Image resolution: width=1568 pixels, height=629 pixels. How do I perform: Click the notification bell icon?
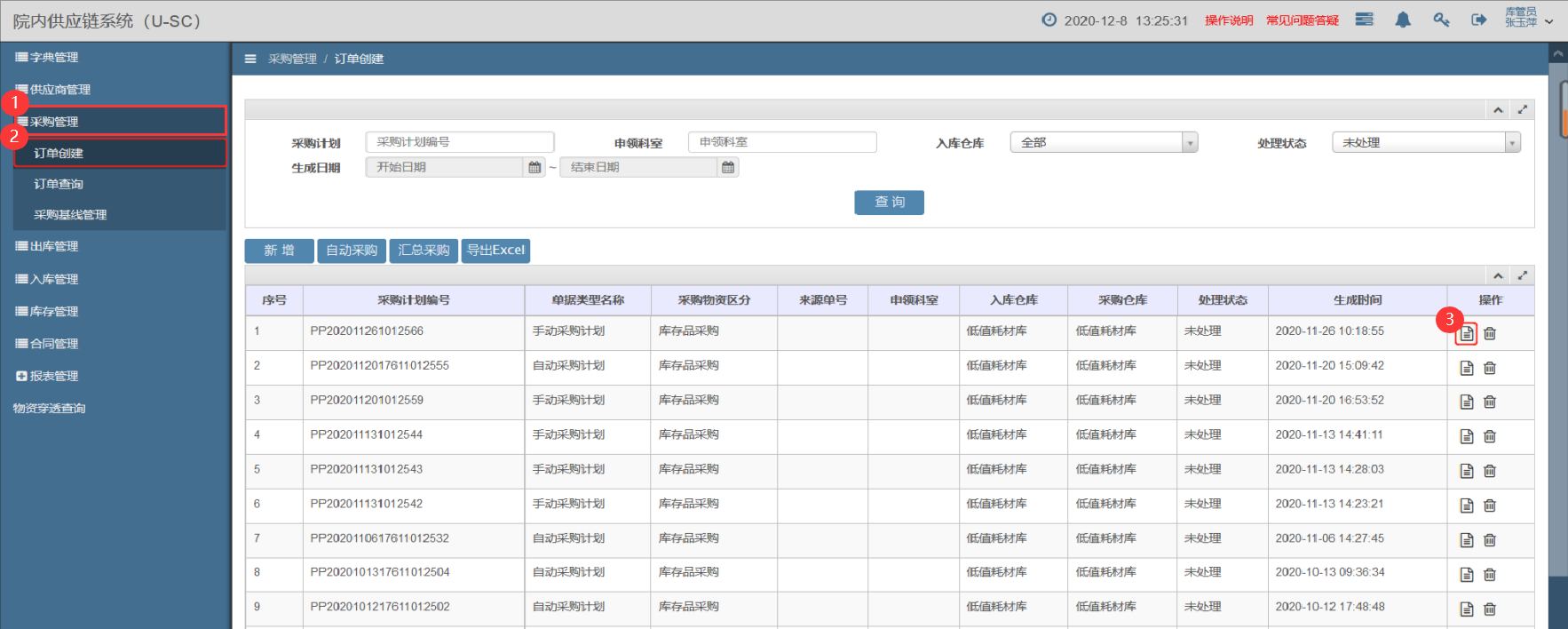1403,20
